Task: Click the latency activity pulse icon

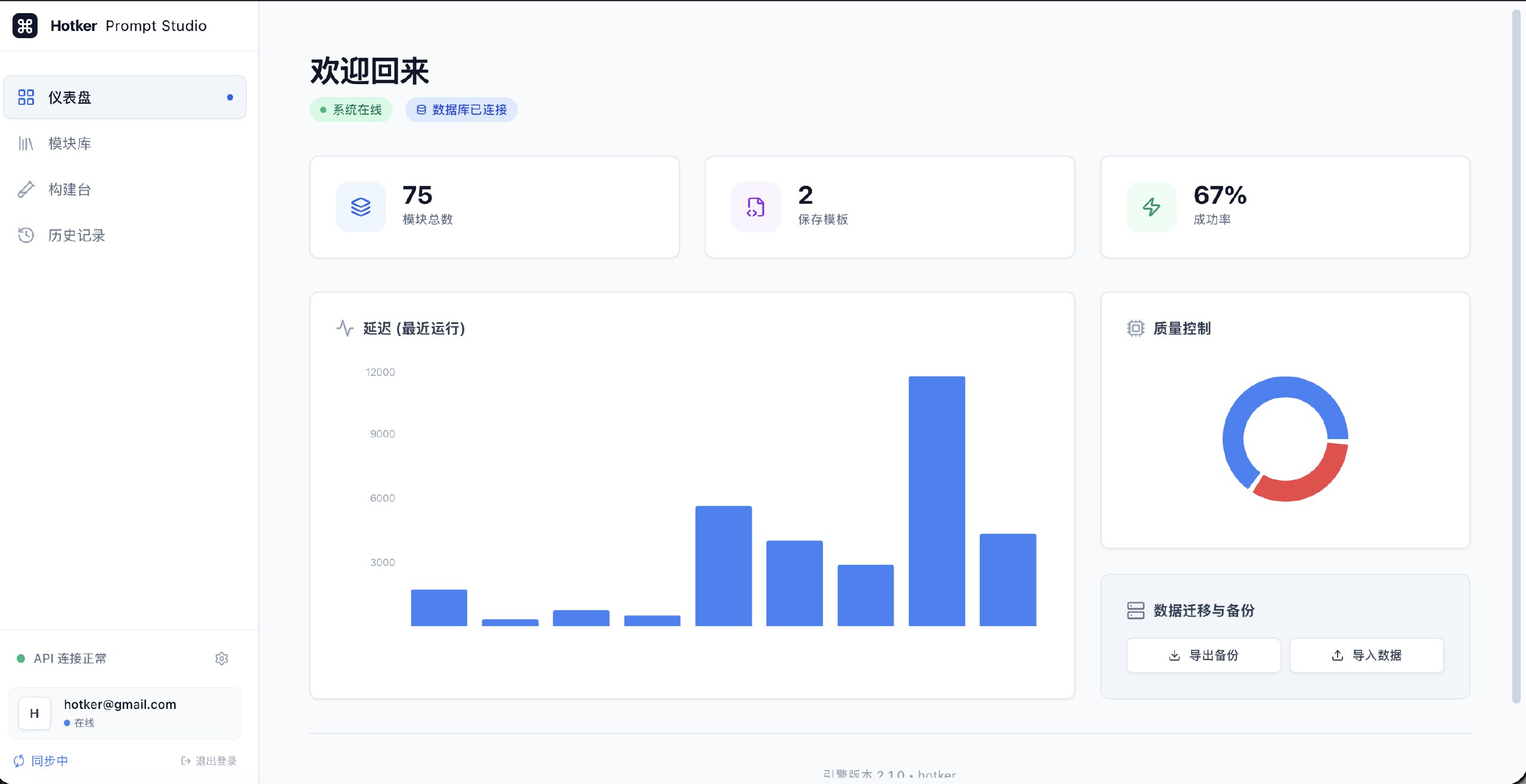Action: [x=345, y=328]
